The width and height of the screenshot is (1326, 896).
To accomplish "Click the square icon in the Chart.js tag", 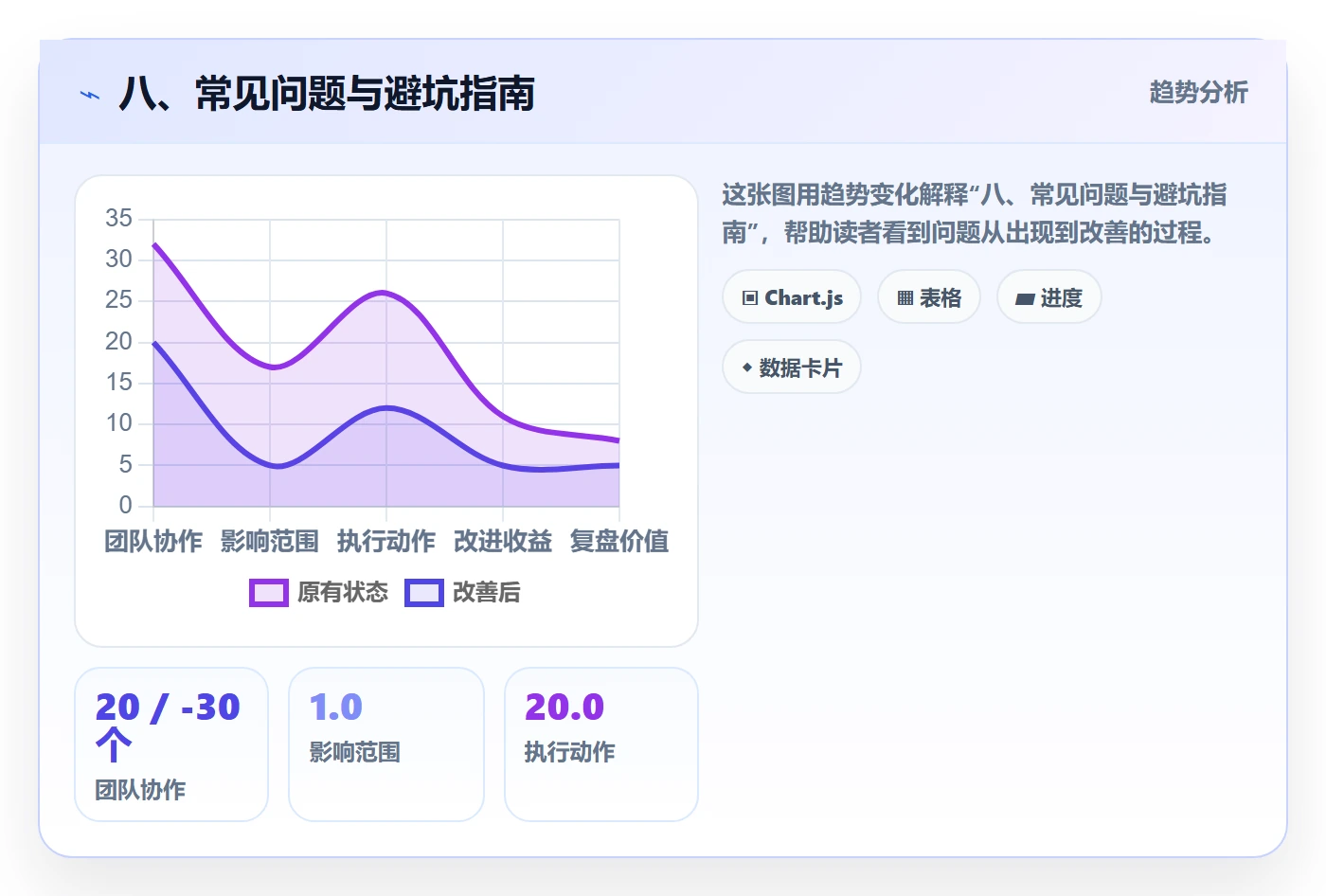I will (750, 298).
